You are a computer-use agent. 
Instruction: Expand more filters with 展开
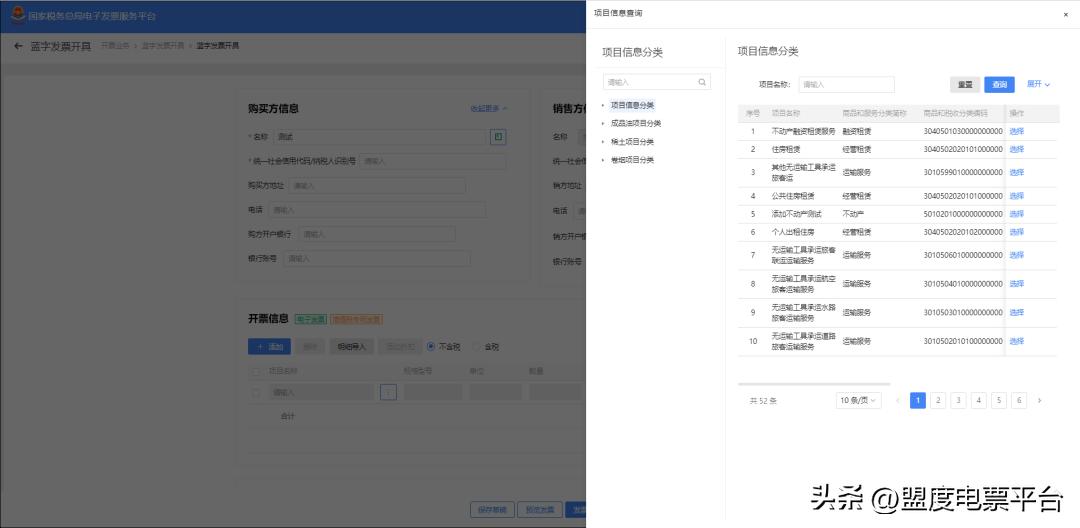pyautogui.click(x=1038, y=84)
